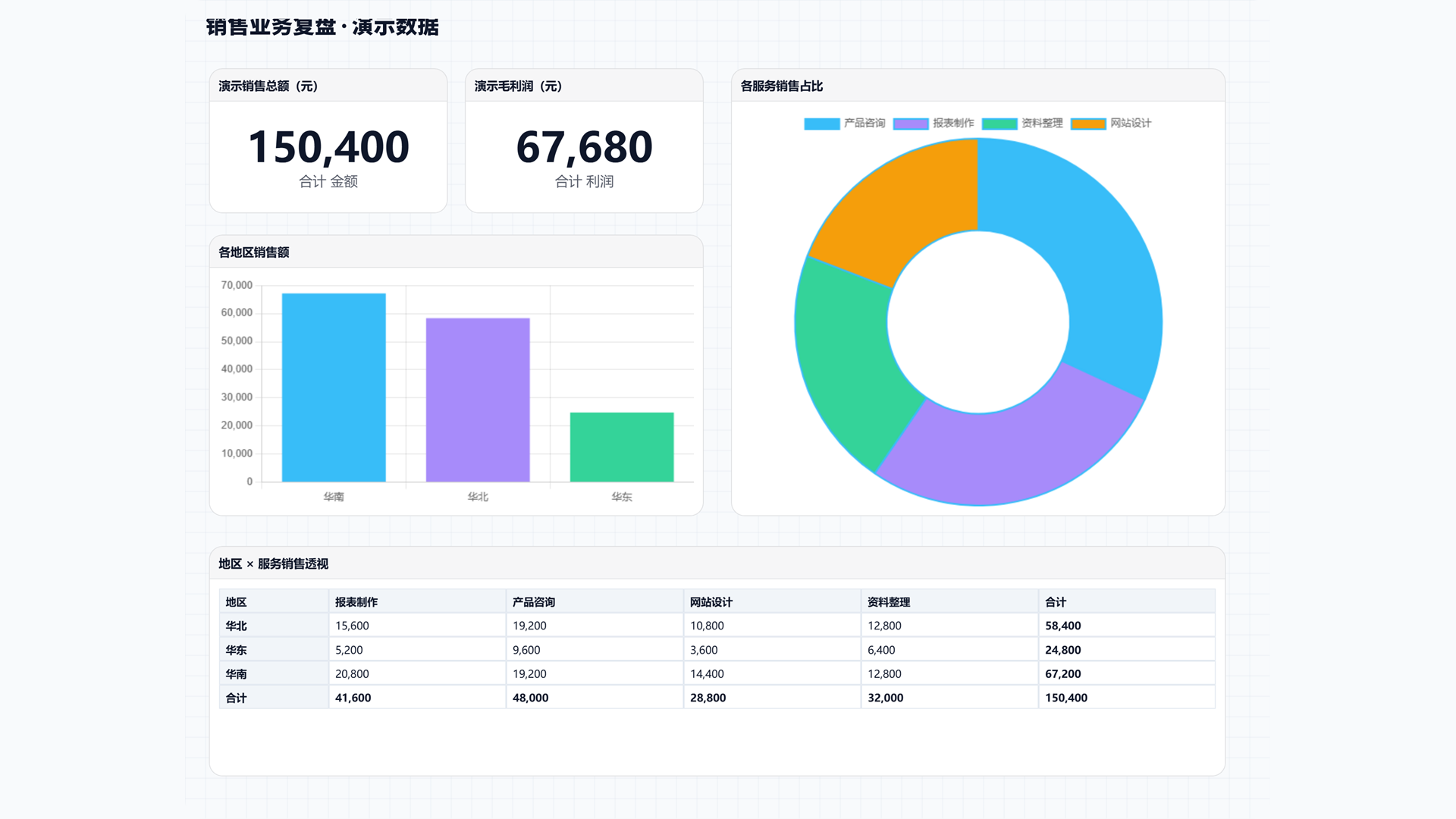Click the 150,400 total sales figure
This screenshot has width=1456, height=819.
click(x=328, y=147)
